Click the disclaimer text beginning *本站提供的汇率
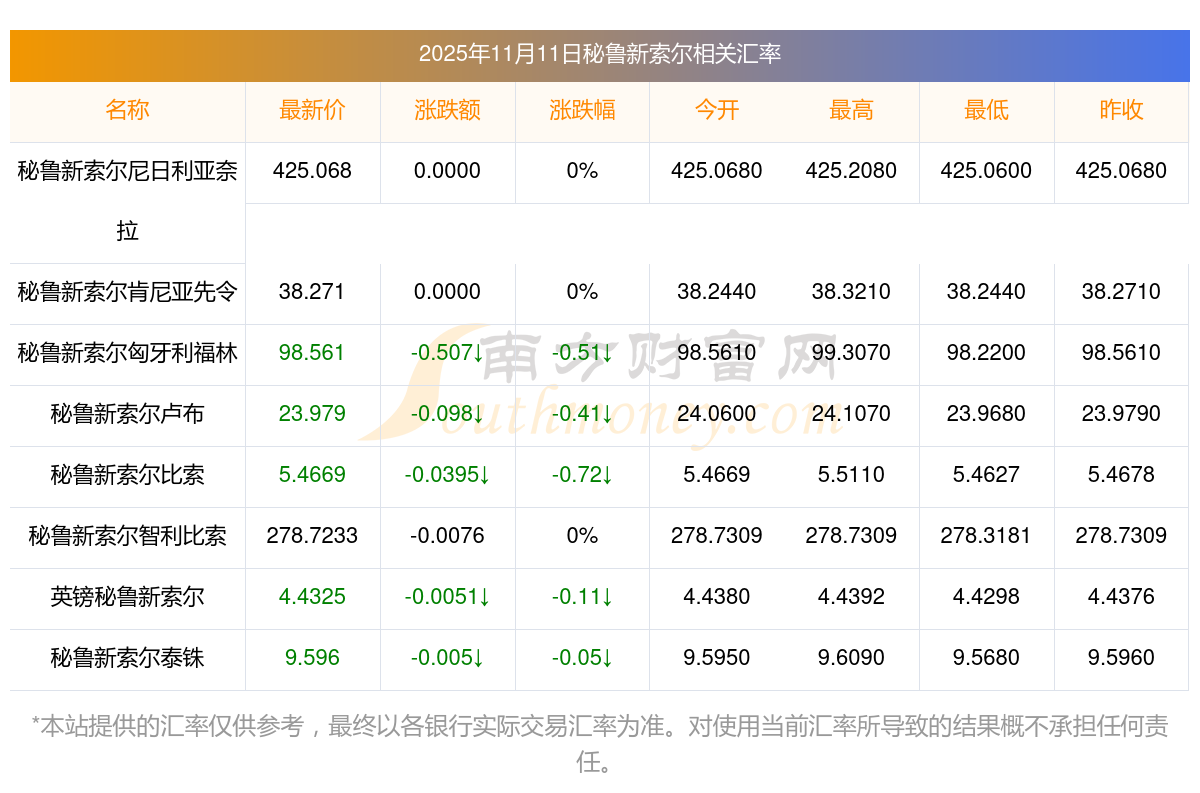The image size is (1200, 793). point(600,744)
